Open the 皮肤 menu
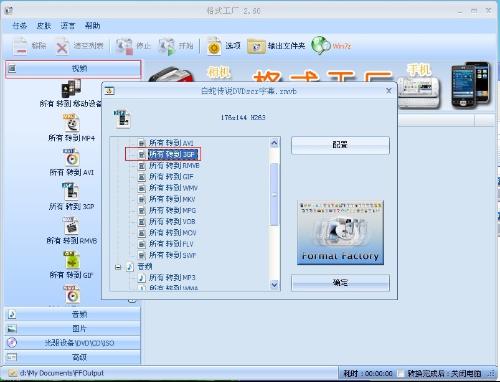 44,26
